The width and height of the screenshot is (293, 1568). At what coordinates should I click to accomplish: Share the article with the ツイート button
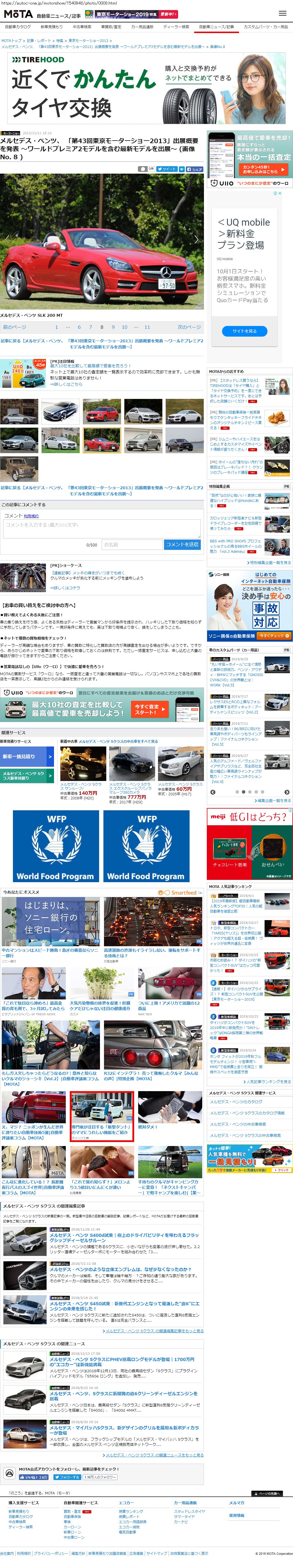coord(167,169)
